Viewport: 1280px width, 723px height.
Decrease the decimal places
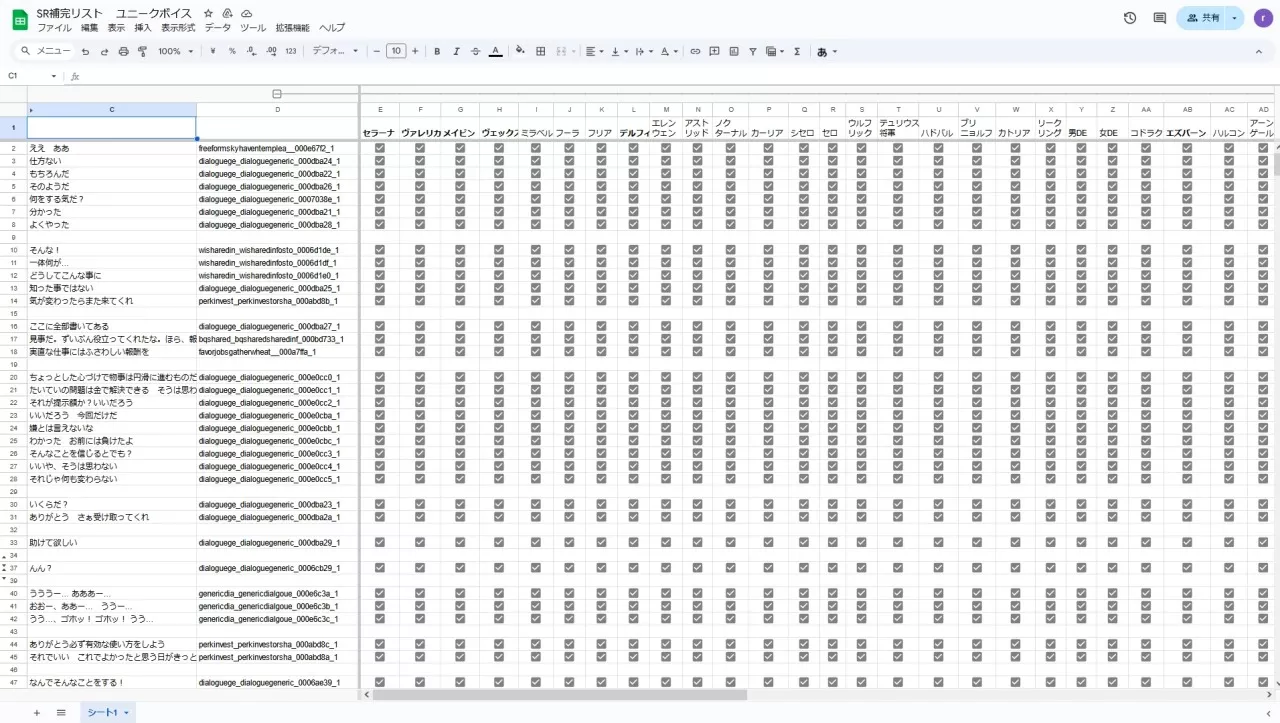click(x=252, y=51)
